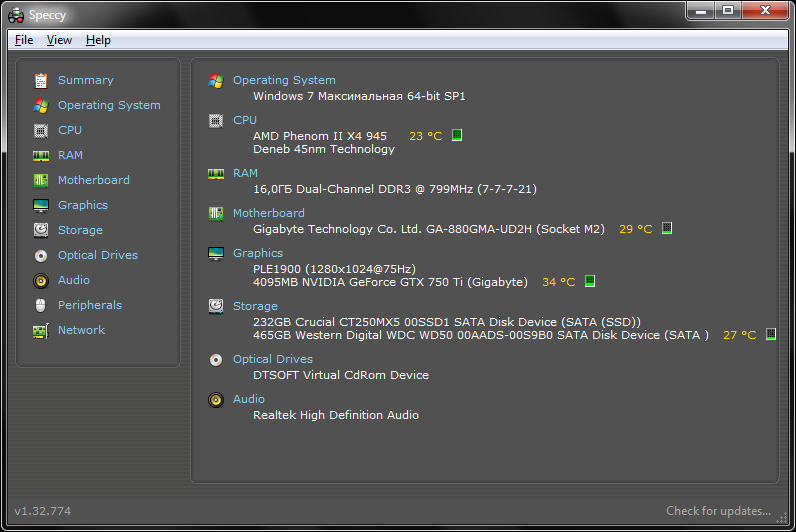
Task: Click the Network card icon in sidebar
Action: (41, 330)
